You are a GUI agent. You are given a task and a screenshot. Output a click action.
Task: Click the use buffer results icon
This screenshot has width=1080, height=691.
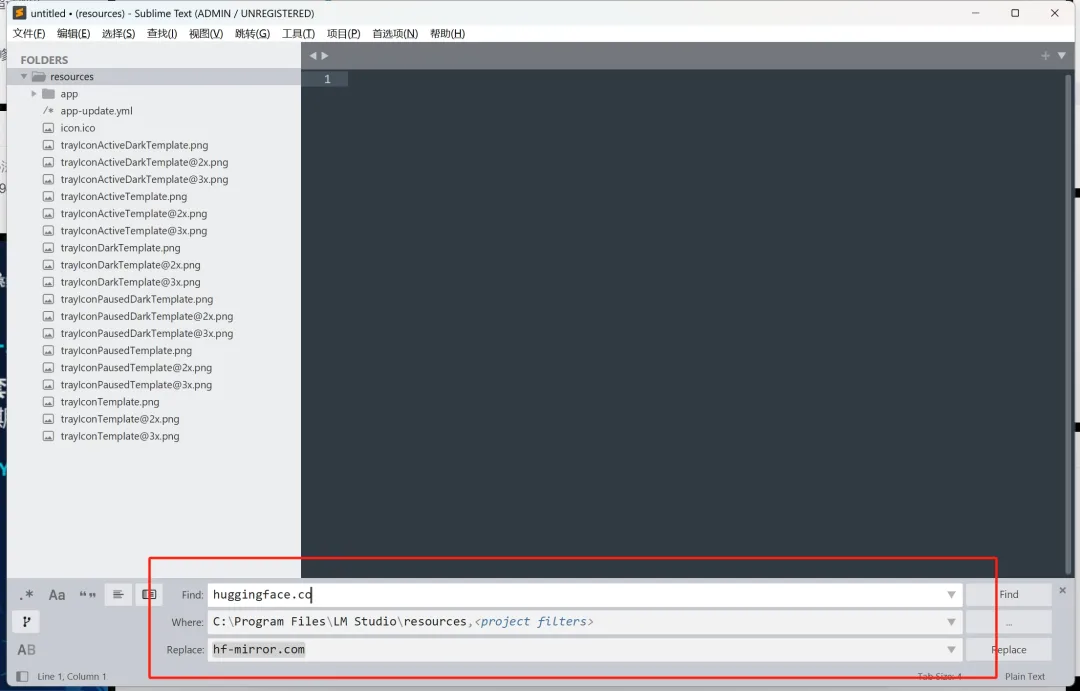click(x=149, y=595)
